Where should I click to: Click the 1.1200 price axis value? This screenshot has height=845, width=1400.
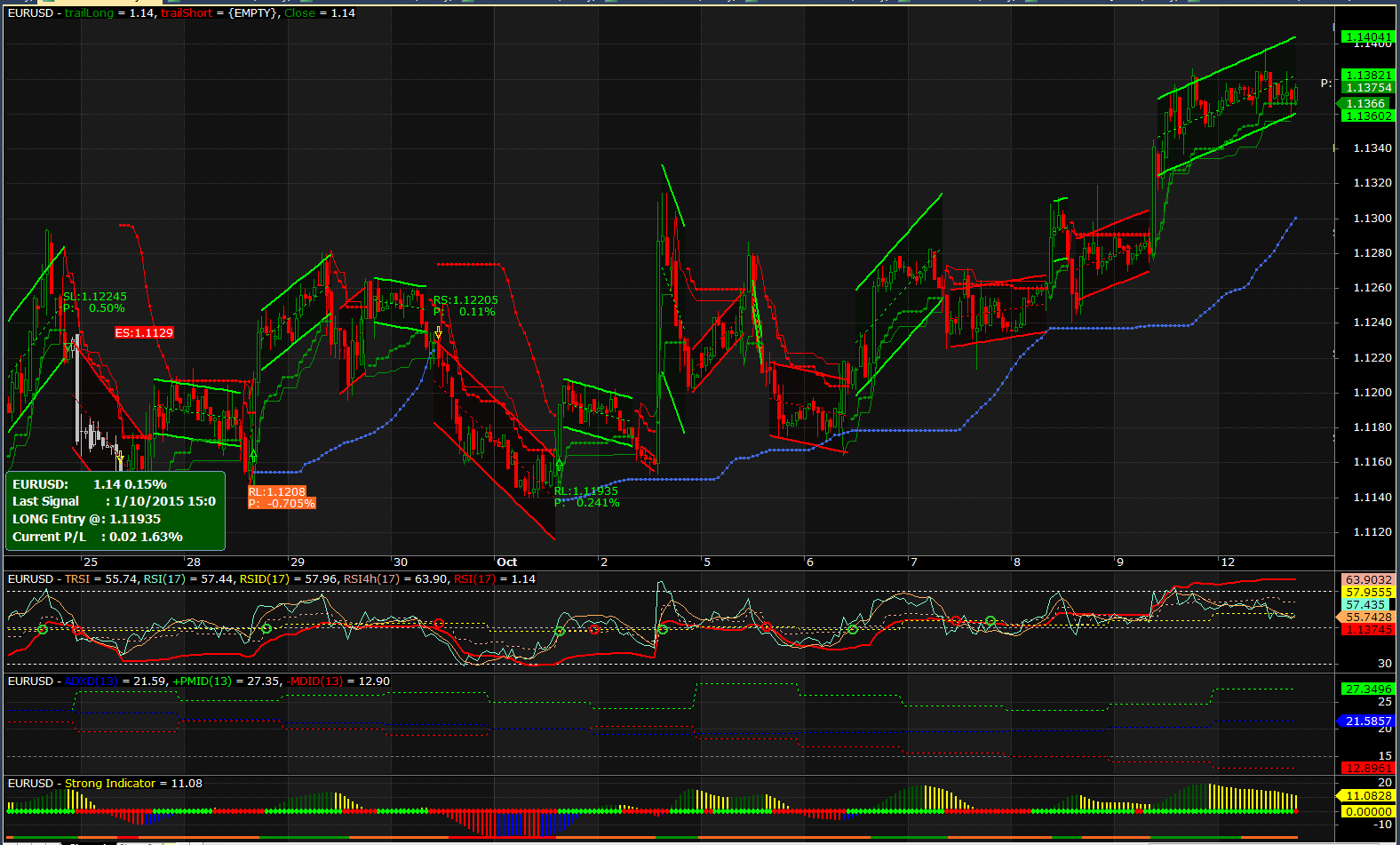tap(1372, 393)
